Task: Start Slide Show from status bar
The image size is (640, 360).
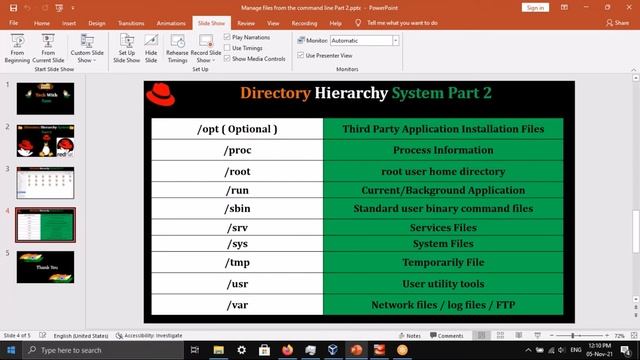Action: click(537, 336)
